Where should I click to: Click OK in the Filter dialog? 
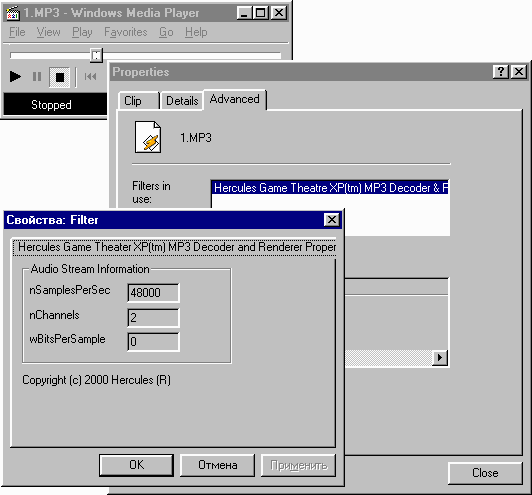[136, 465]
